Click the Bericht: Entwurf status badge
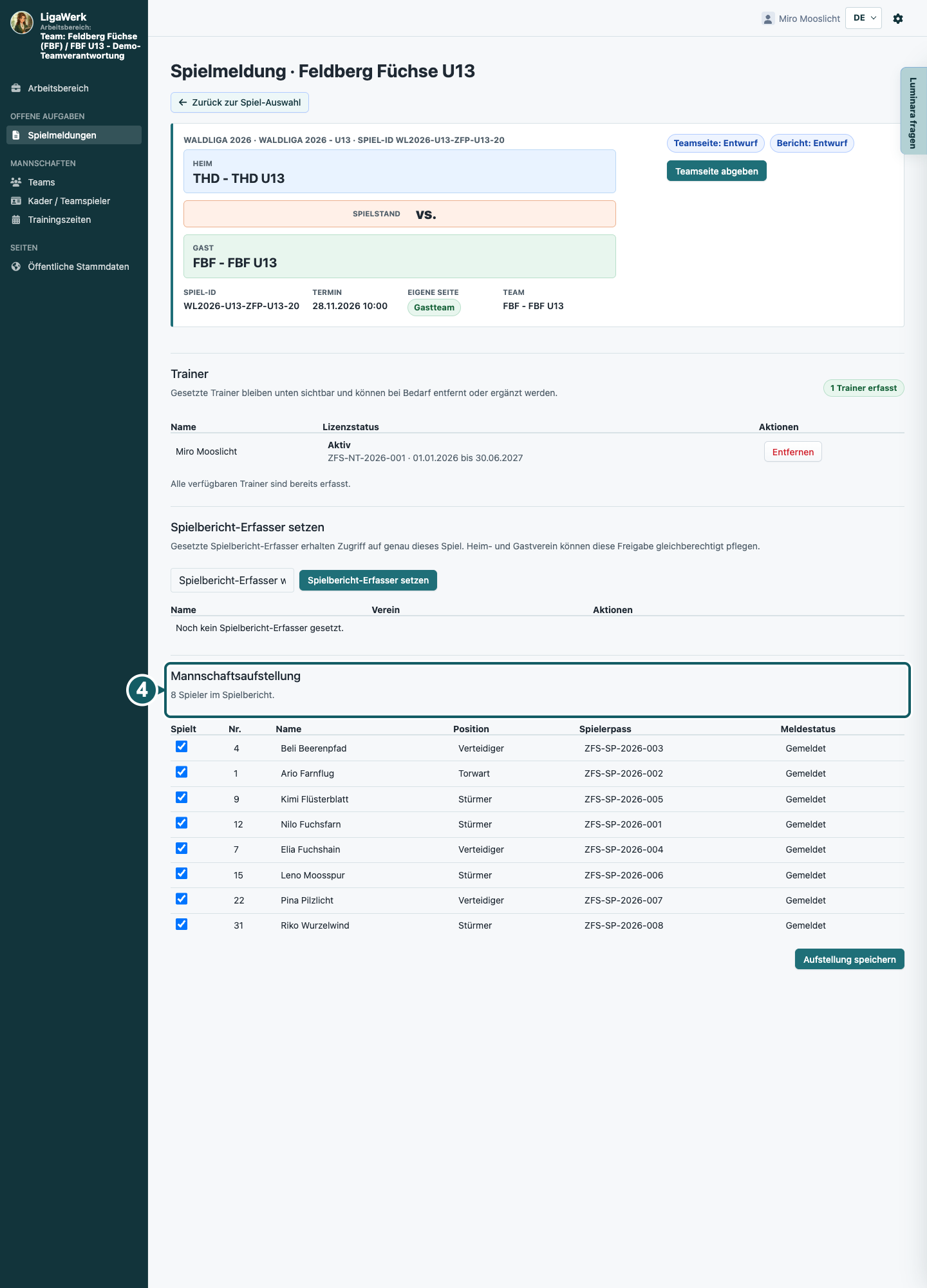This screenshot has width=927, height=1288. [x=812, y=143]
